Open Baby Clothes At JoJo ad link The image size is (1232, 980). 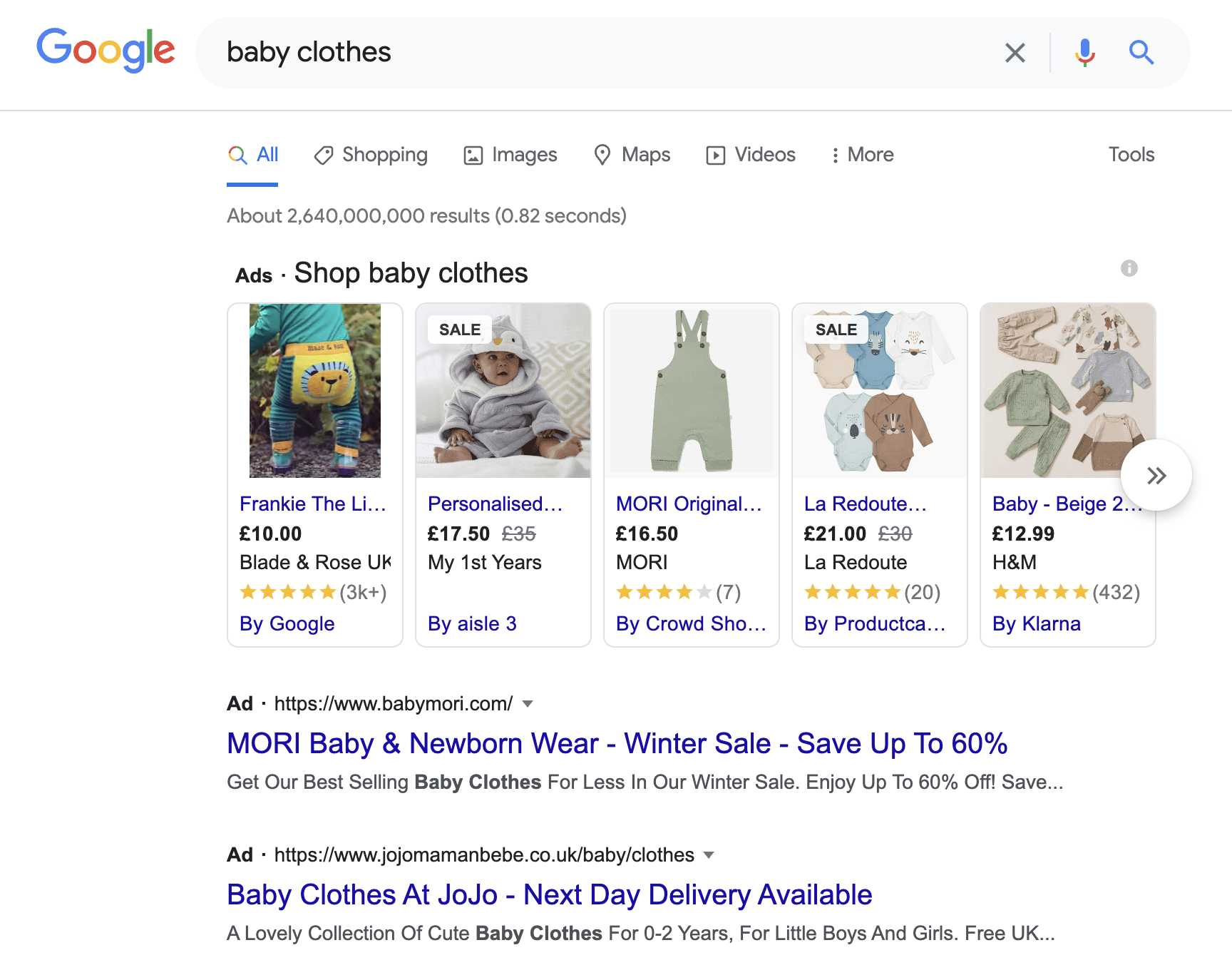[549, 894]
